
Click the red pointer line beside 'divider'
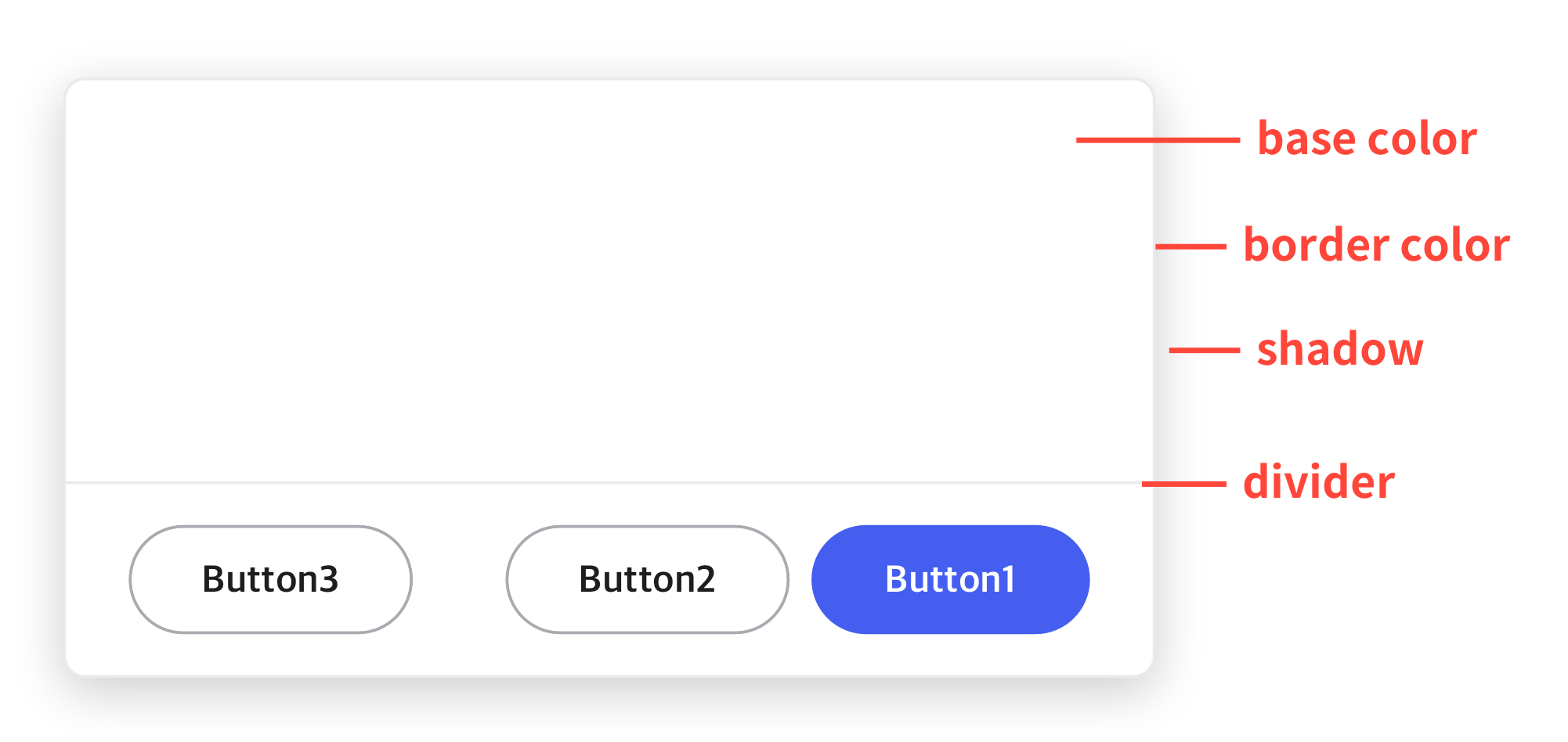(1183, 484)
